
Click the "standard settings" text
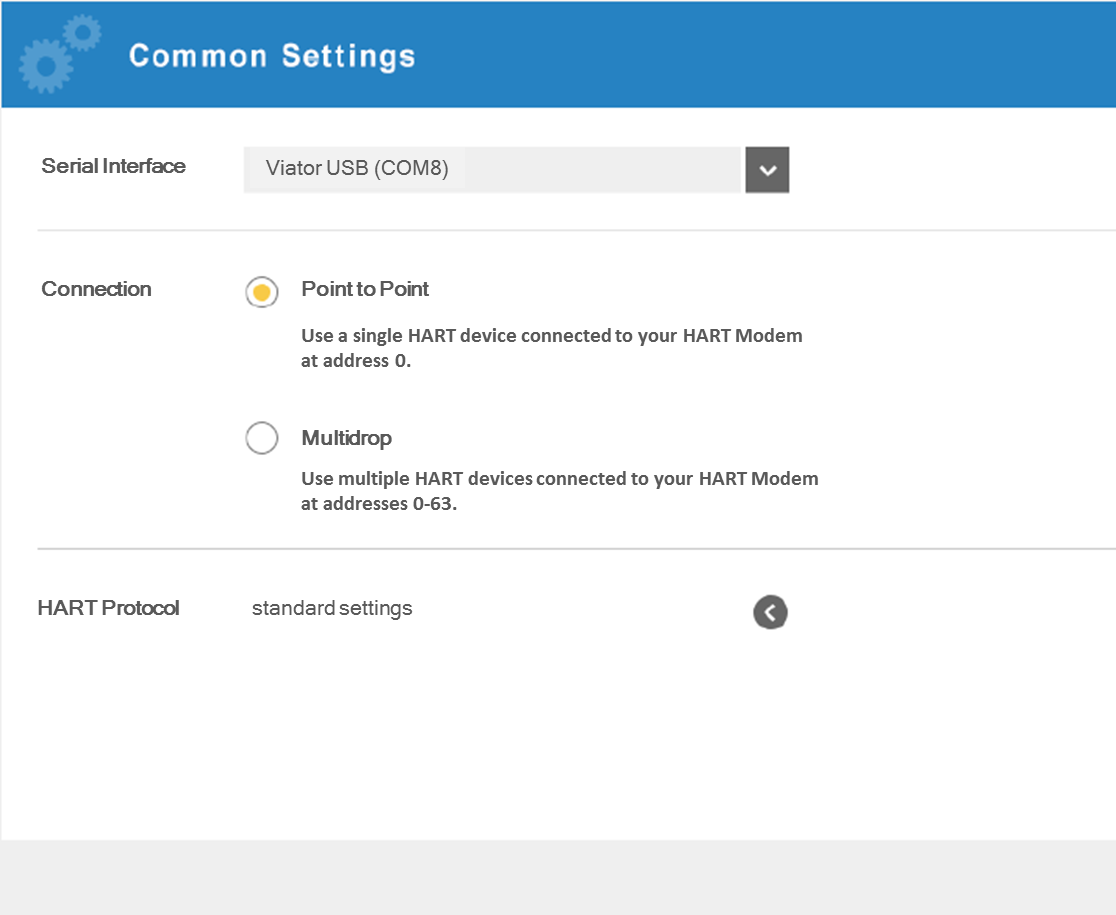pyautogui.click(x=332, y=608)
